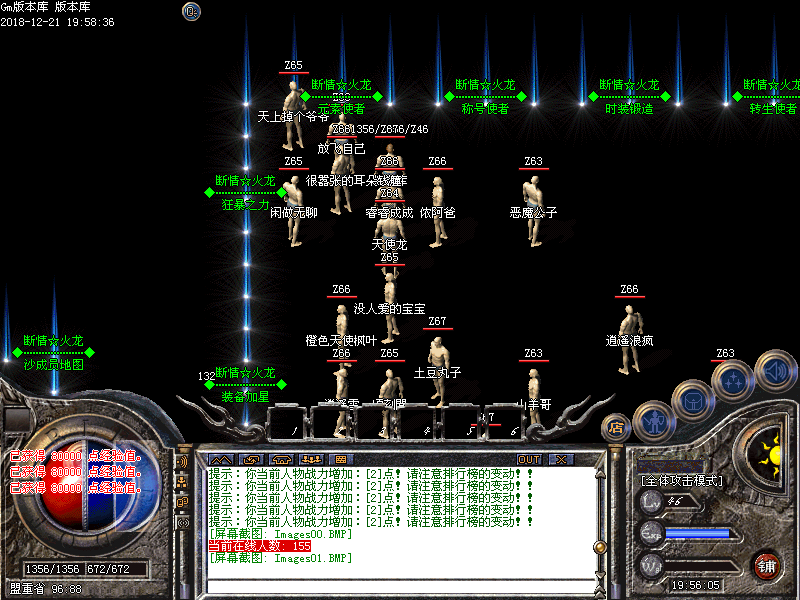The width and height of the screenshot is (800, 600).
Task: Select quick item belt slot 2
Action: click(331, 422)
